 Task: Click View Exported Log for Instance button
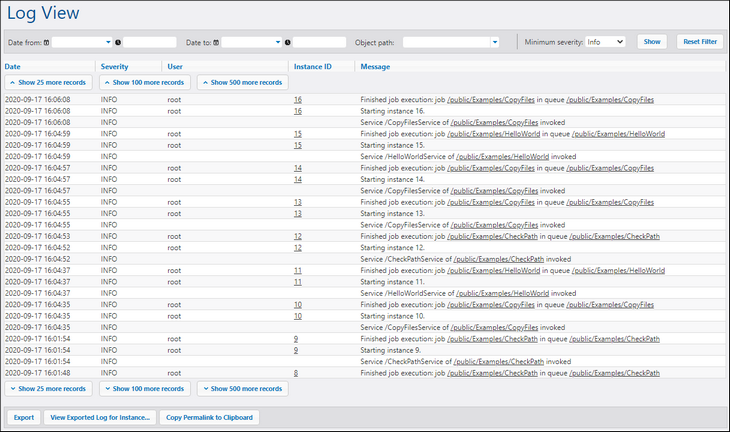click(x=100, y=418)
